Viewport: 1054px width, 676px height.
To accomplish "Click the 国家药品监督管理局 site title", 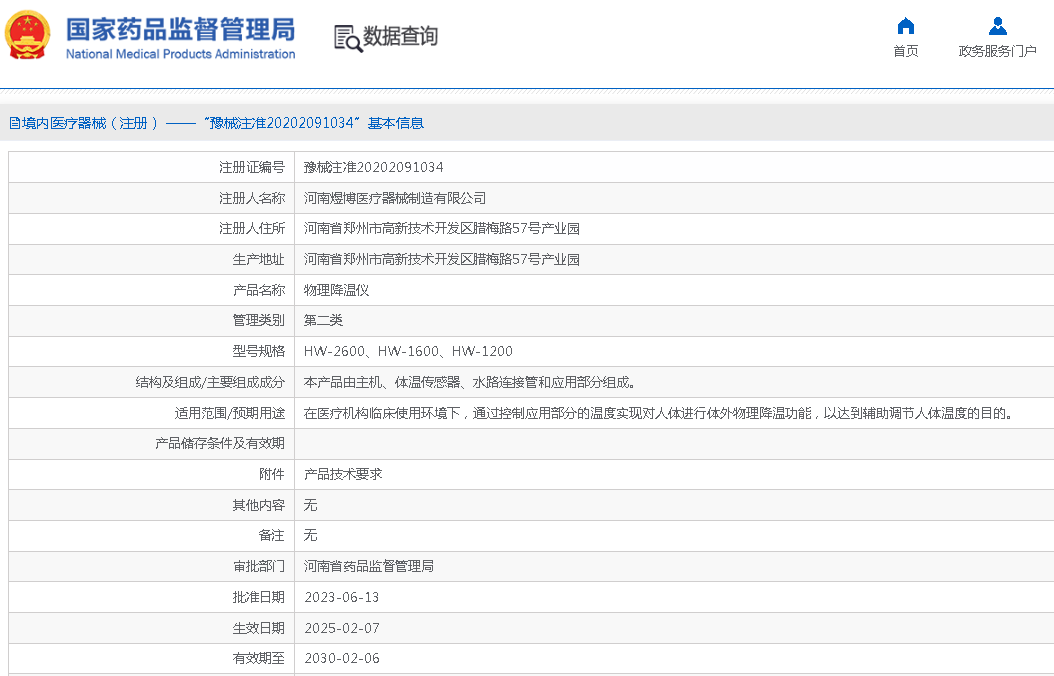I will (180, 28).
